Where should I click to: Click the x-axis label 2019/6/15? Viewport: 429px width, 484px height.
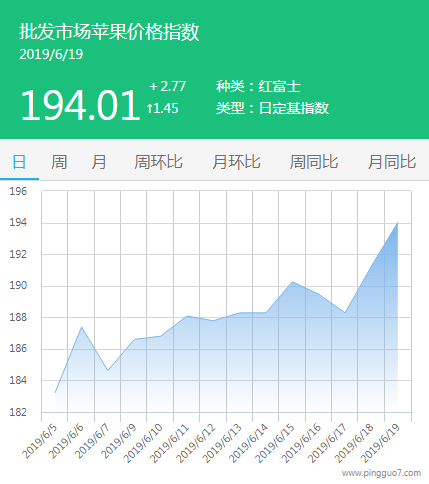point(275,444)
